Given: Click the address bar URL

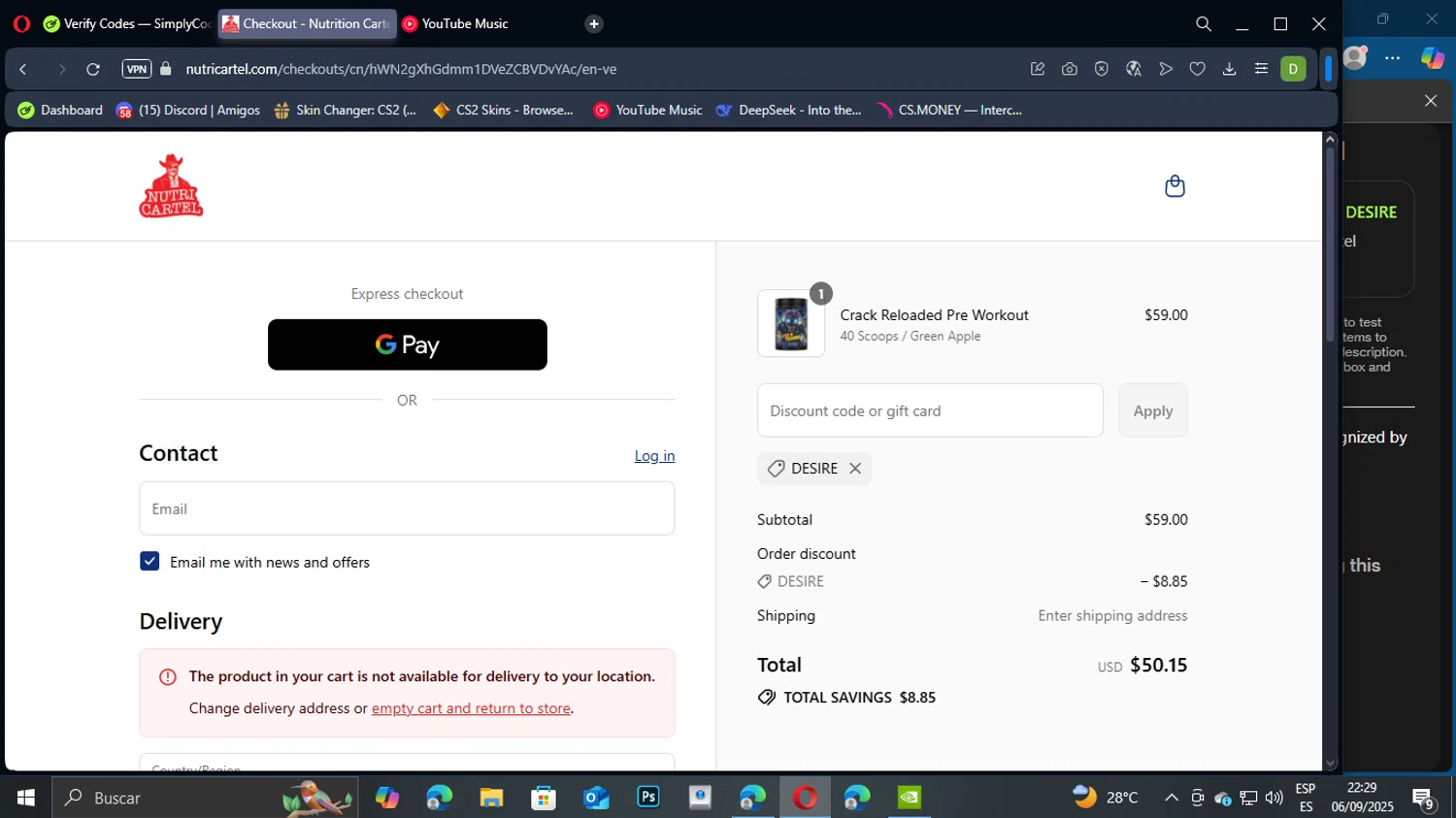Looking at the screenshot, I should tap(401, 69).
